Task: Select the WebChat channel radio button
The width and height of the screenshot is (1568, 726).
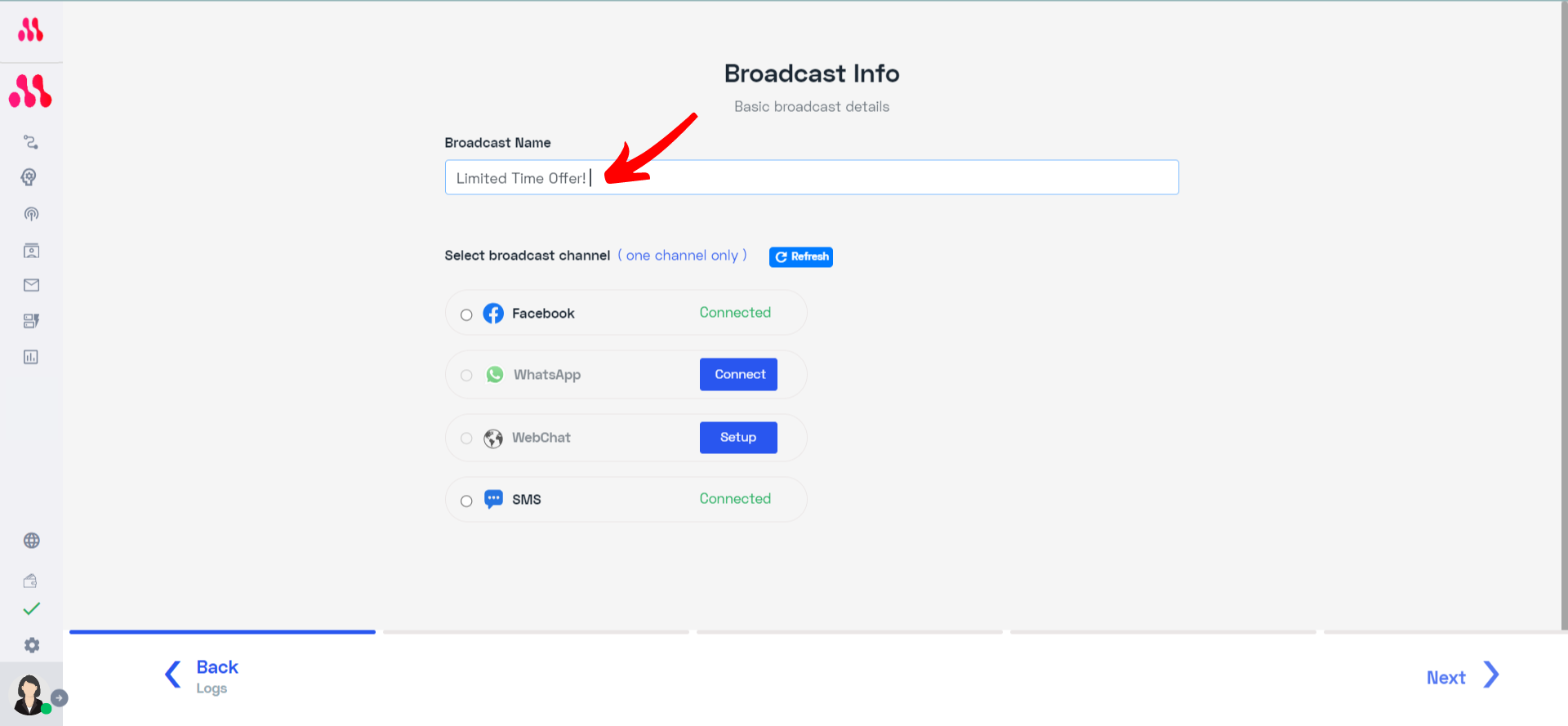Action: pos(466,439)
